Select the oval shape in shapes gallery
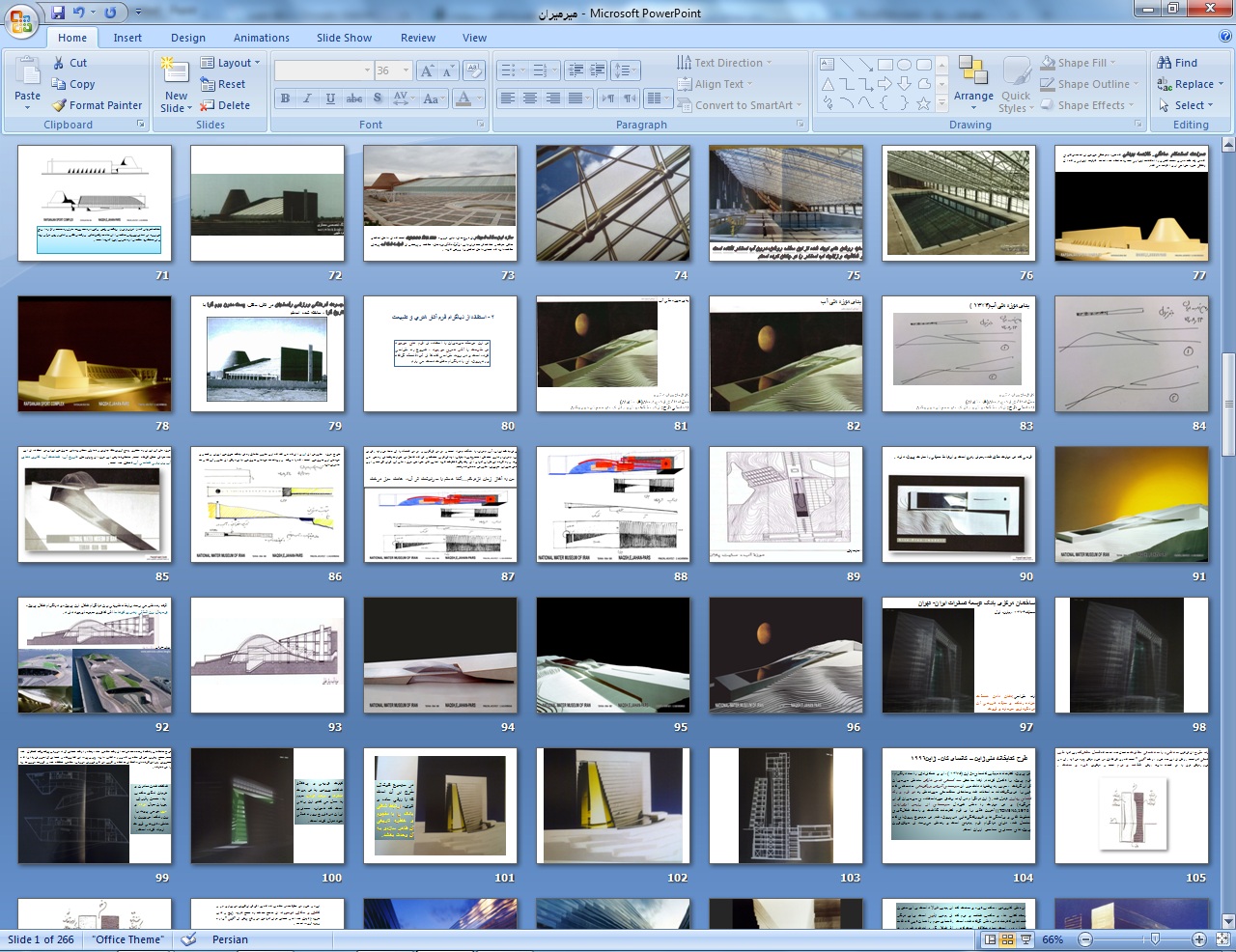The width and height of the screenshot is (1236, 952). click(x=904, y=65)
